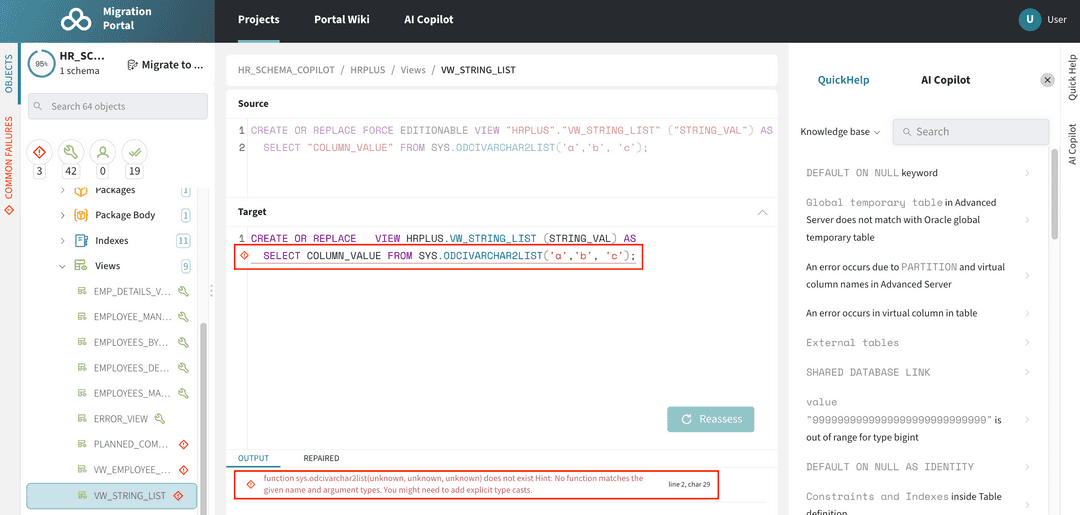
Task: Open the QuickHelp tab
Action: pos(843,80)
